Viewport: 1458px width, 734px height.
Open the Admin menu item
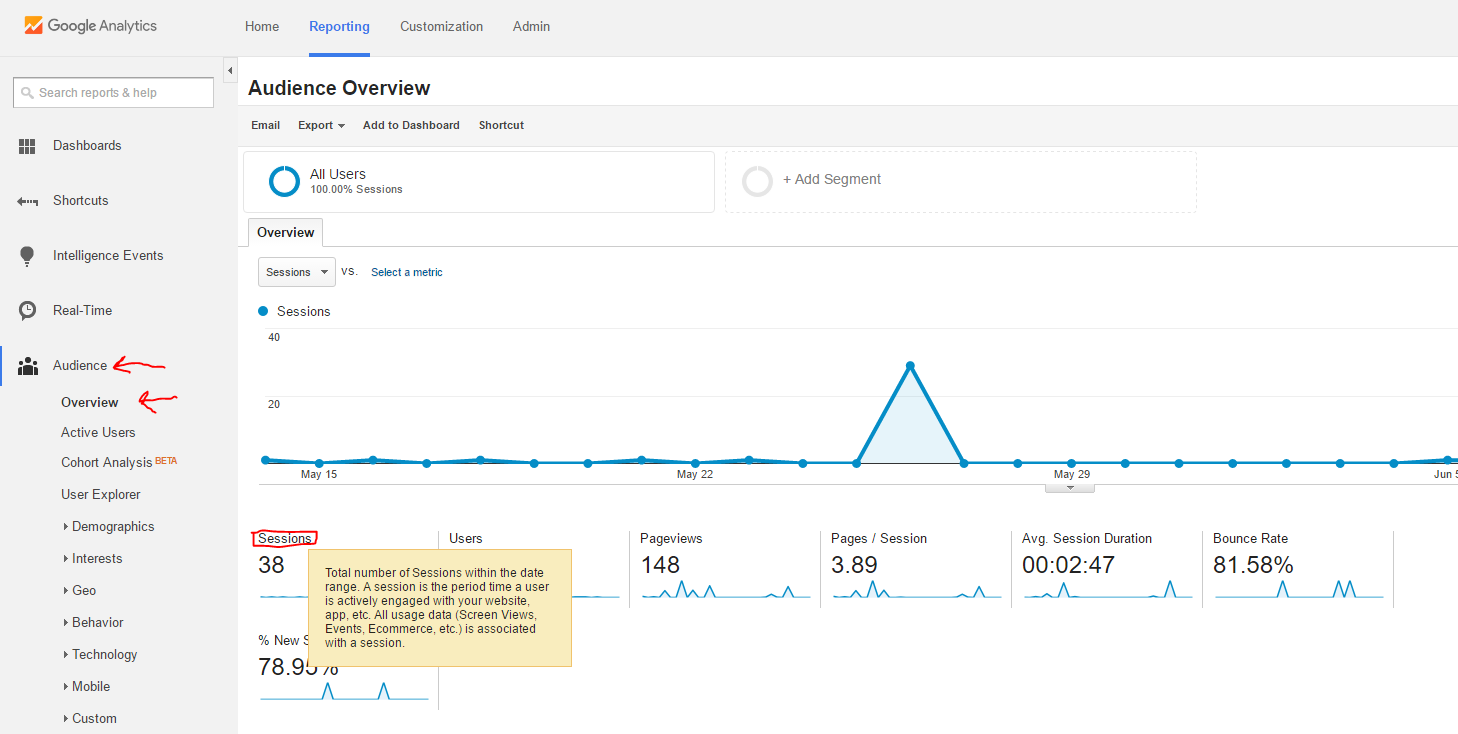(531, 27)
